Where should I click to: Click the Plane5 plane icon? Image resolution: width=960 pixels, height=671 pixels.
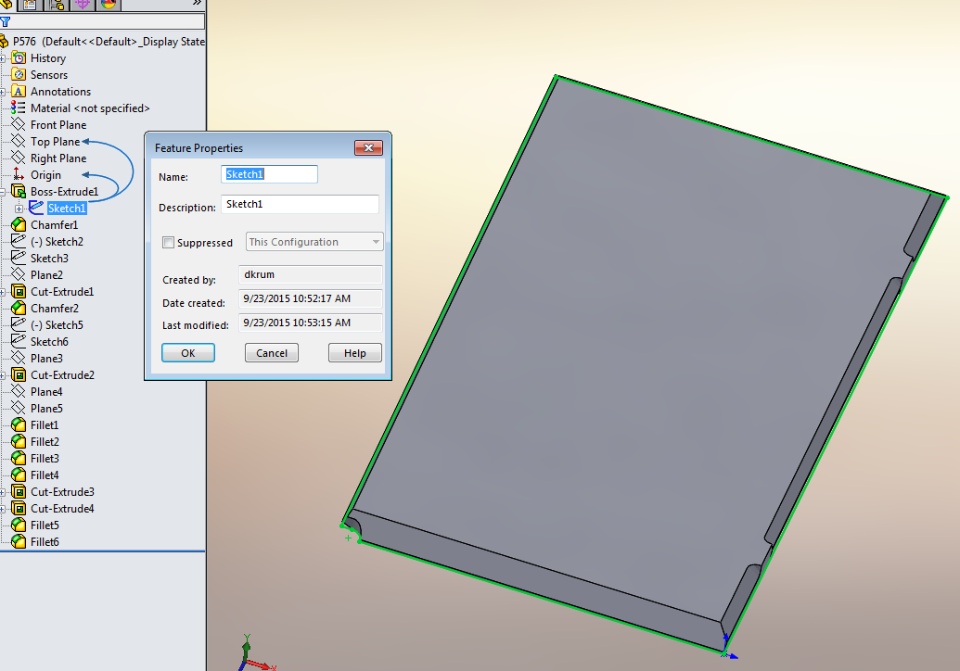[19, 408]
